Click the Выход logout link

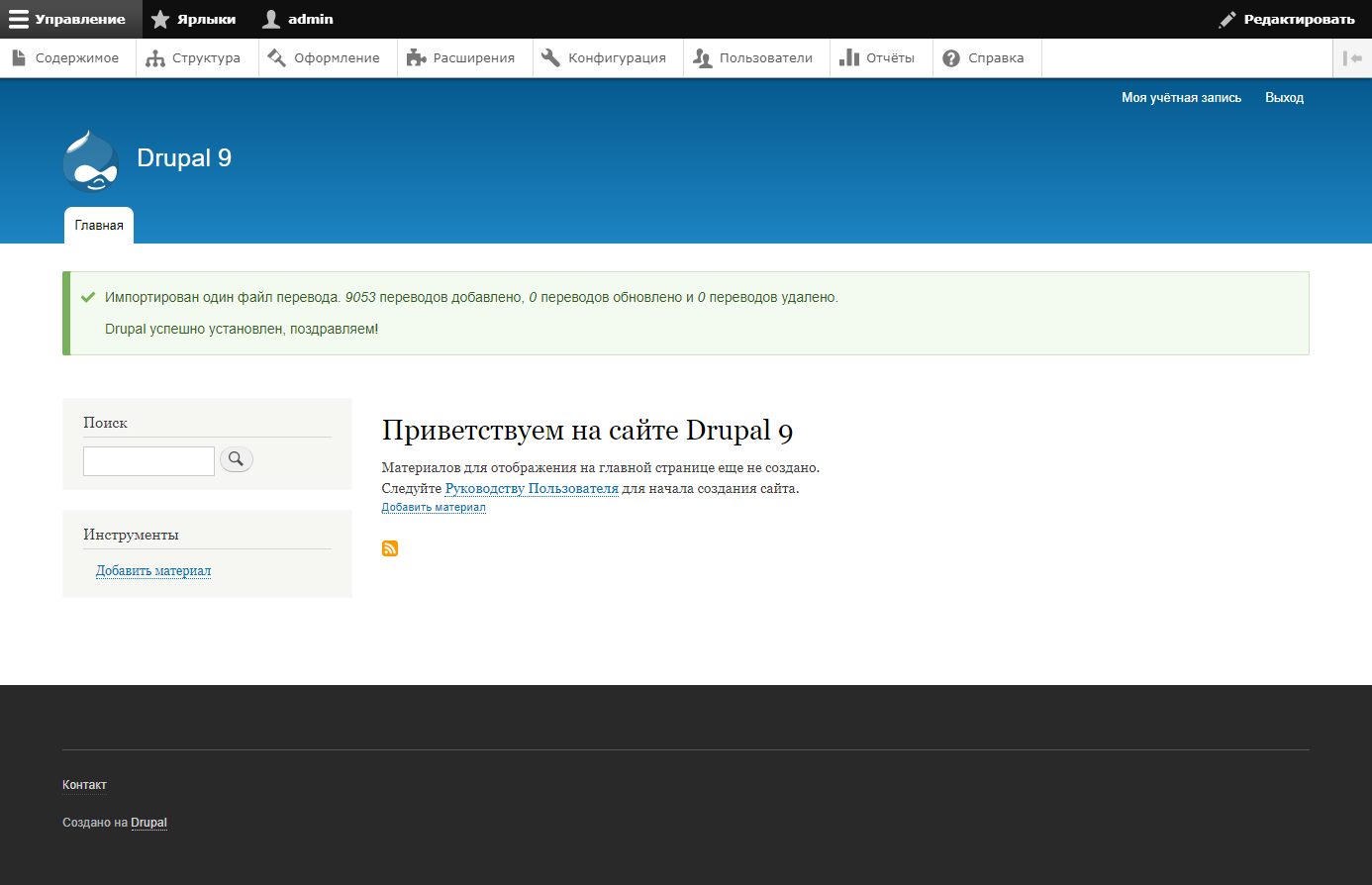(1284, 98)
